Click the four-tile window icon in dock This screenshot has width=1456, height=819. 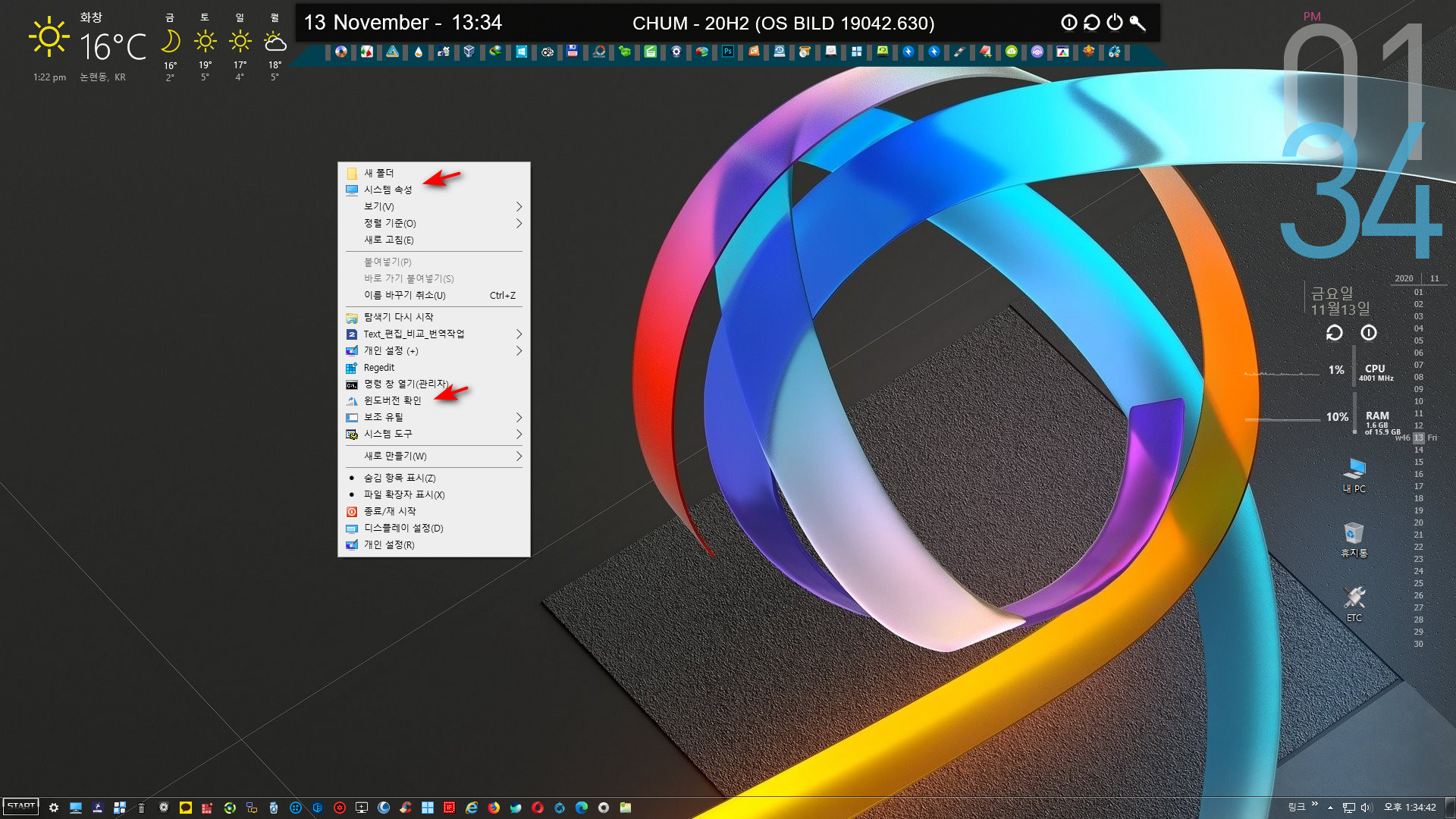(856, 52)
